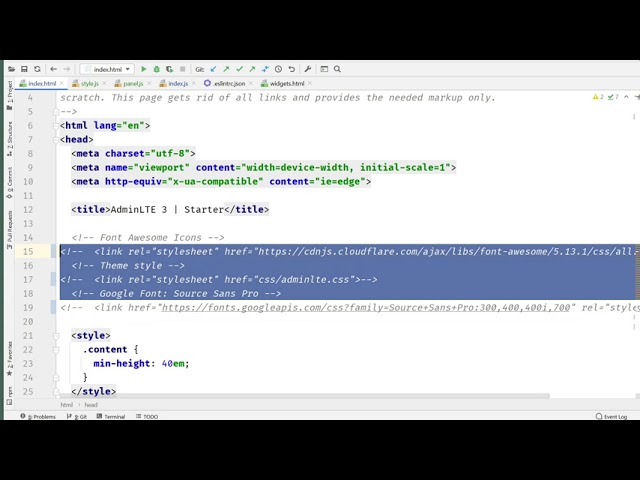Click line number 12 in the gutter
The width and height of the screenshot is (640, 480).
28,210
